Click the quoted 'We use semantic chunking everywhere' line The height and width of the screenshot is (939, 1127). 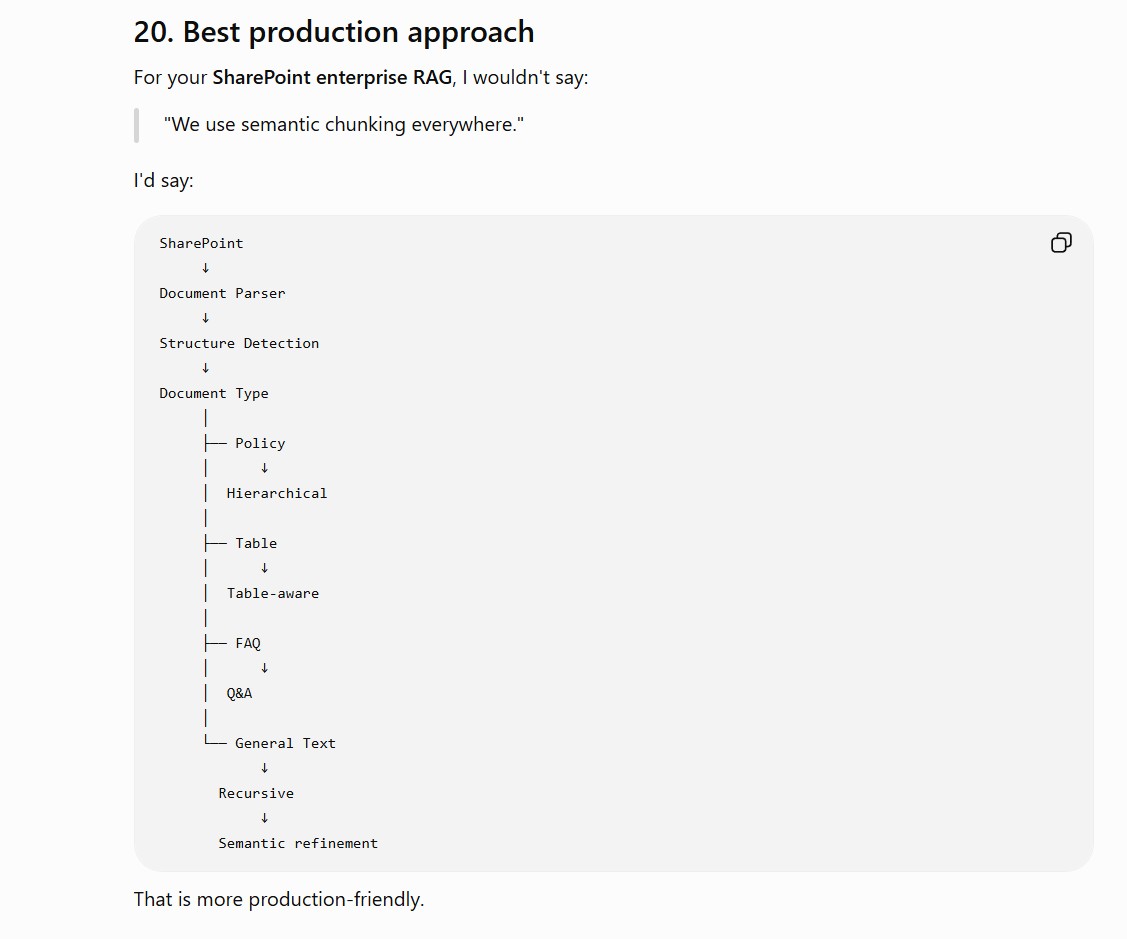coord(344,124)
